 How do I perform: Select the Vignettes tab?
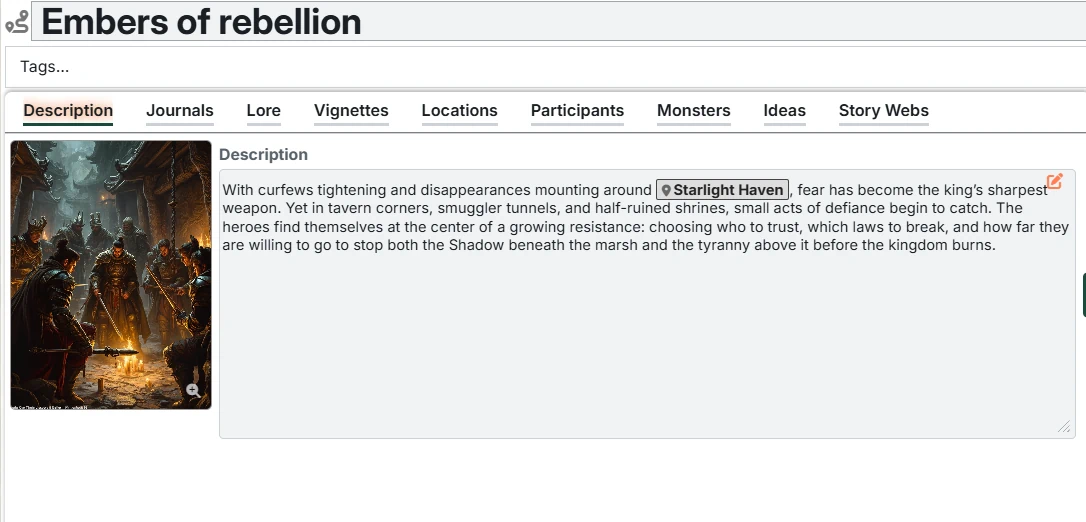tap(351, 111)
